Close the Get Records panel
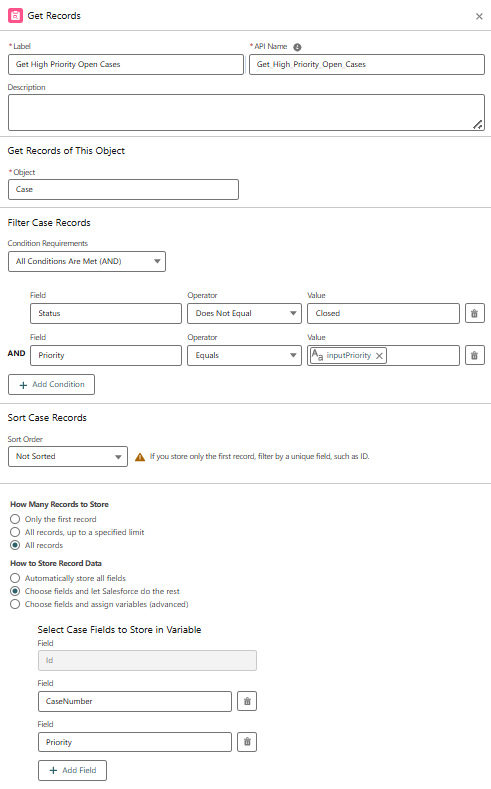491x789 pixels. click(479, 17)
